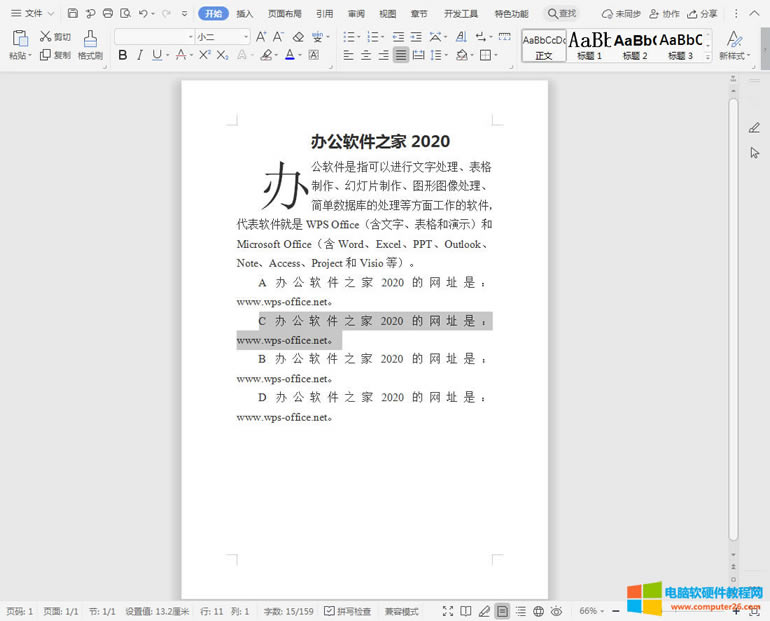This screenshot has height=621, width=770.
Task: Click the pen tool in right sidebar
Action: (x=754, y=128)
